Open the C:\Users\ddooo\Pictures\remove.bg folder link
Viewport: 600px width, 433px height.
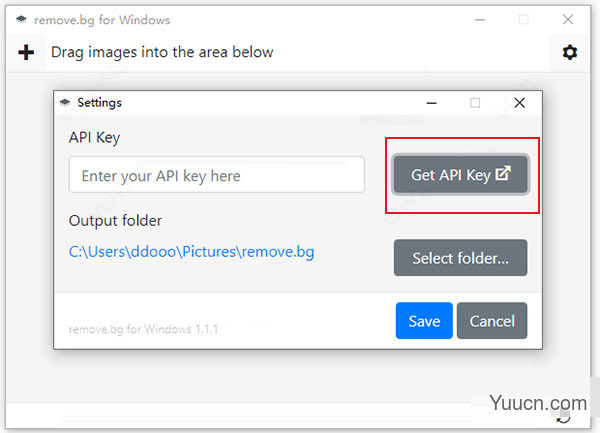click(191, 252)
